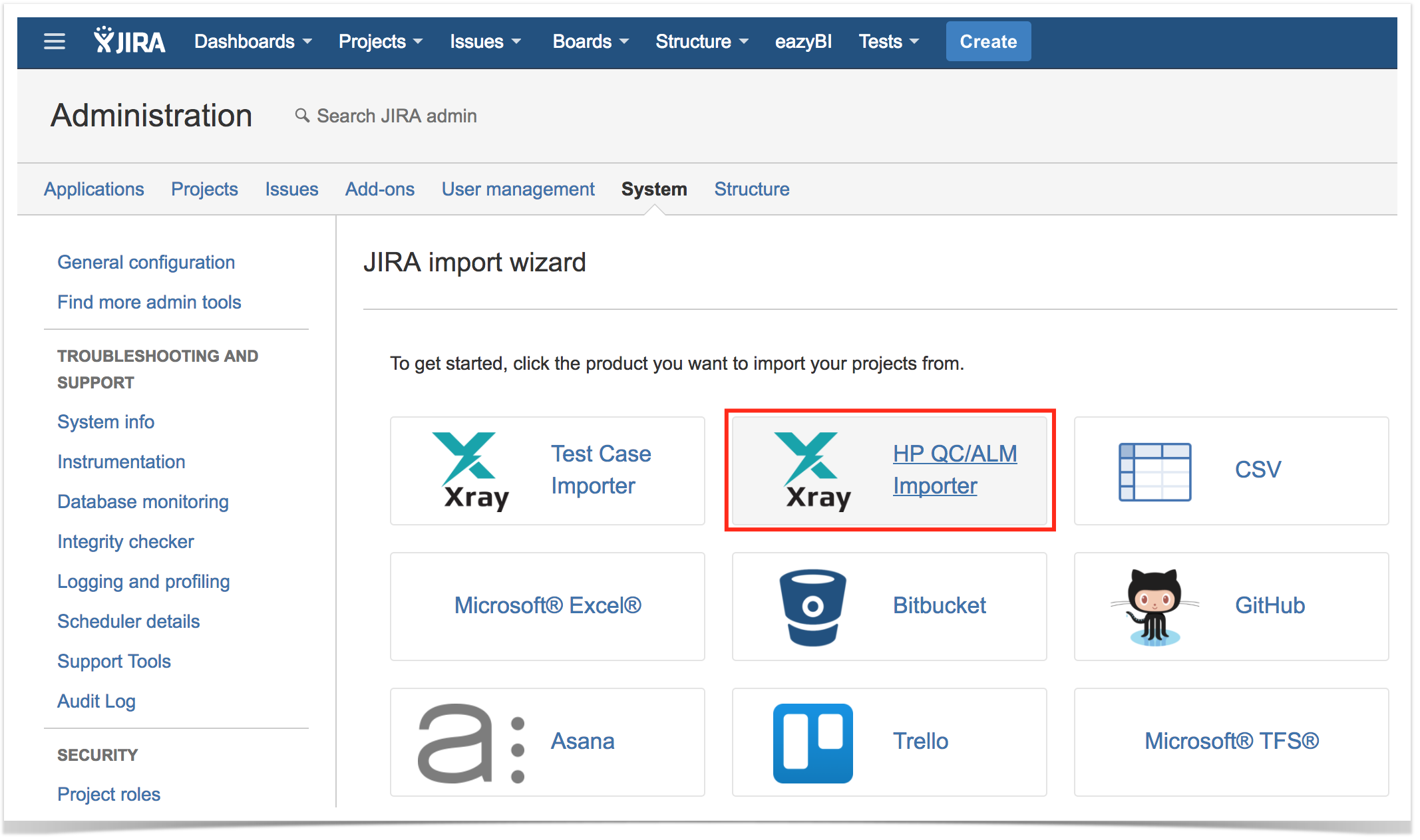View the Audit Log
This screenshot has height=840, width=1420.
(96, 701)
